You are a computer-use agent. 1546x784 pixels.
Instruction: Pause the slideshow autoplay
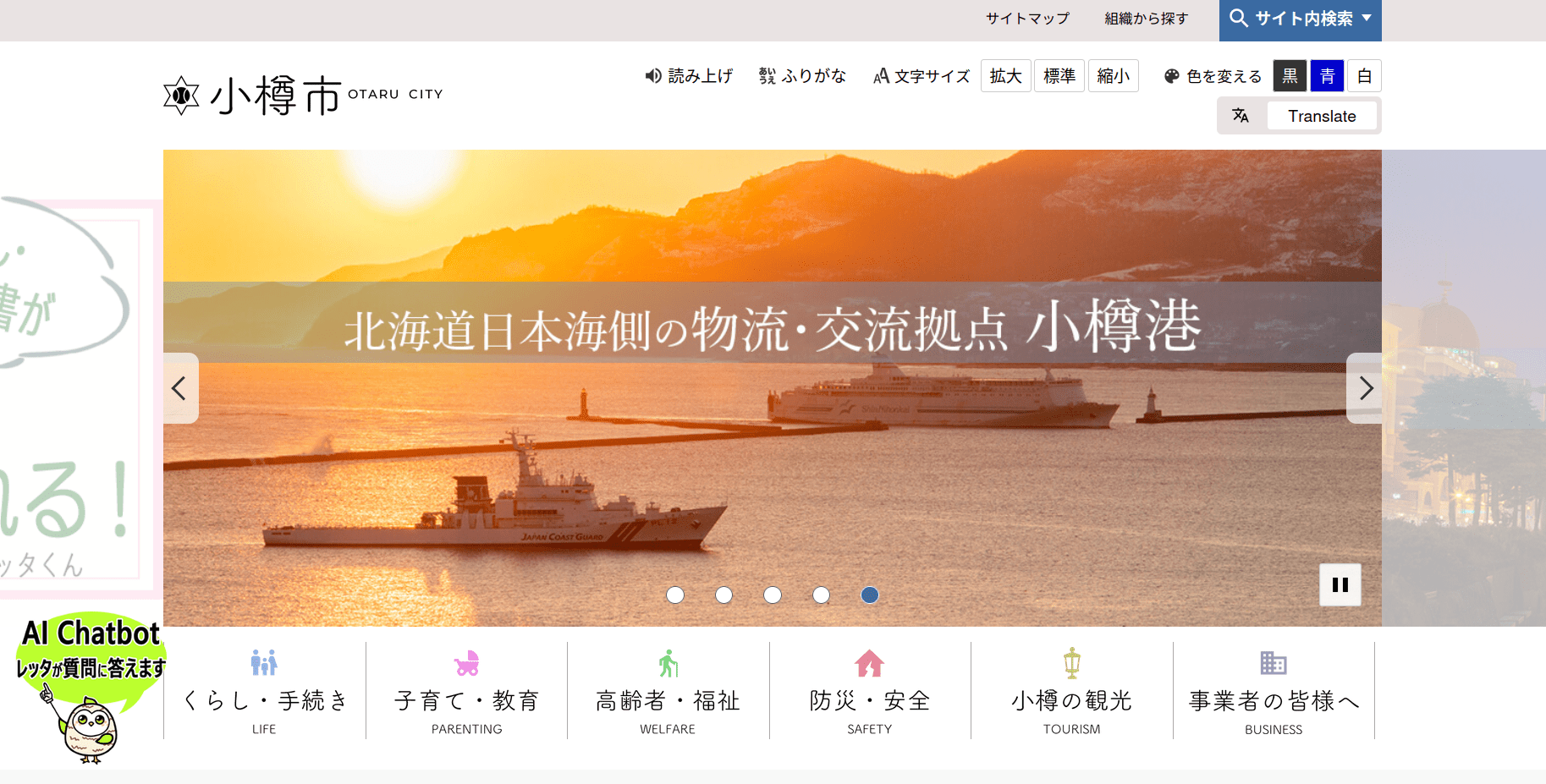[x=1340, y=584]
